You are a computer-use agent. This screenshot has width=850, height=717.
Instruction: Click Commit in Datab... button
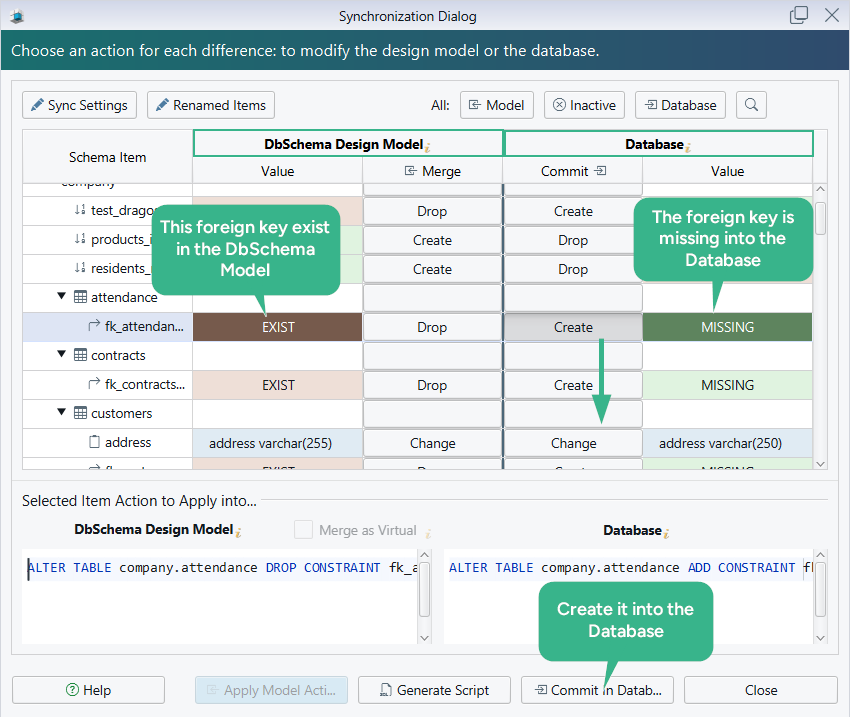pos(597,690)
